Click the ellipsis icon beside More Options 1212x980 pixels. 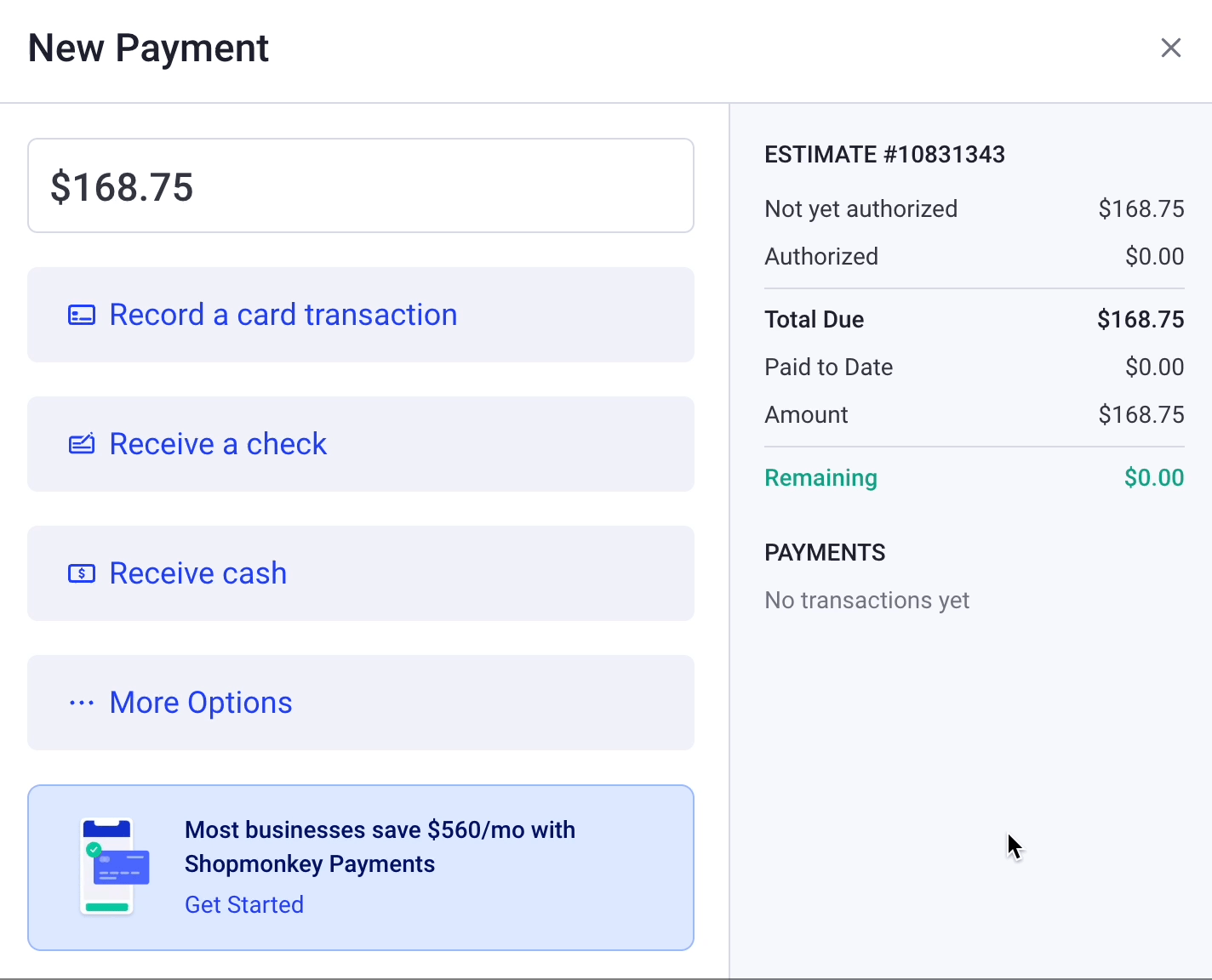point(82,703)
